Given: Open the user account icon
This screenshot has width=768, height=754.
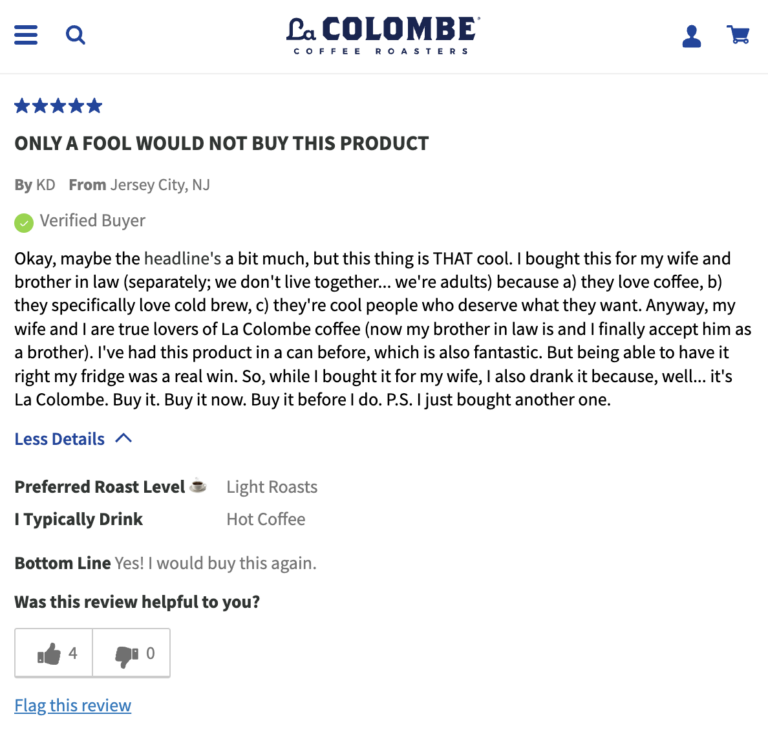Looking at the screenshot, I should 691,36.
